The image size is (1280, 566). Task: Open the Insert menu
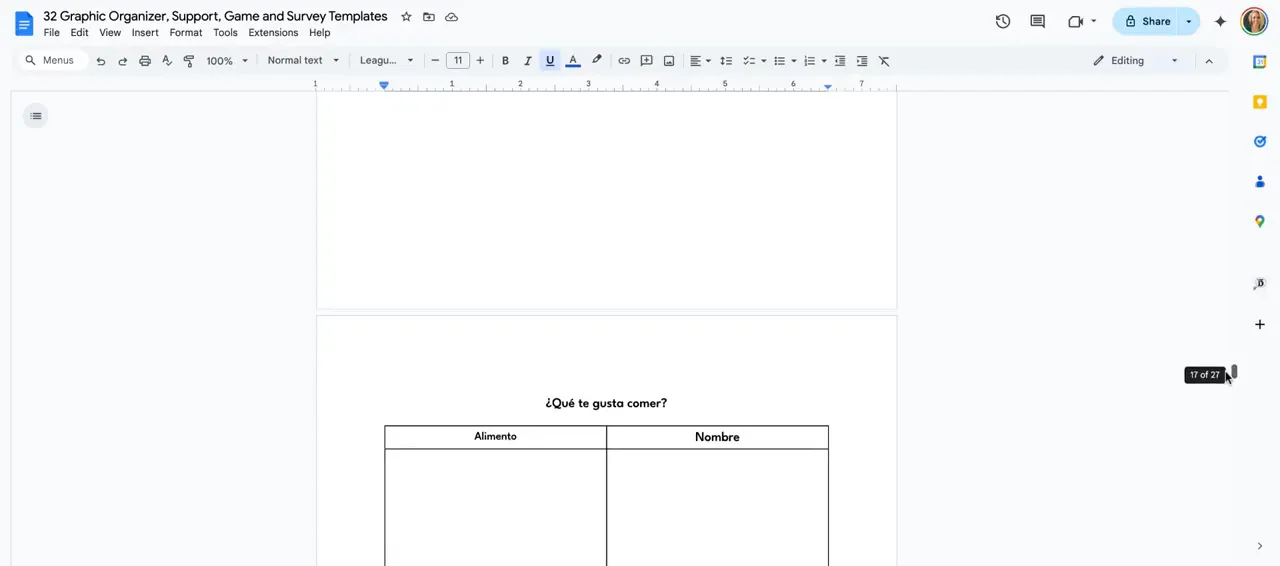[145, 33]
